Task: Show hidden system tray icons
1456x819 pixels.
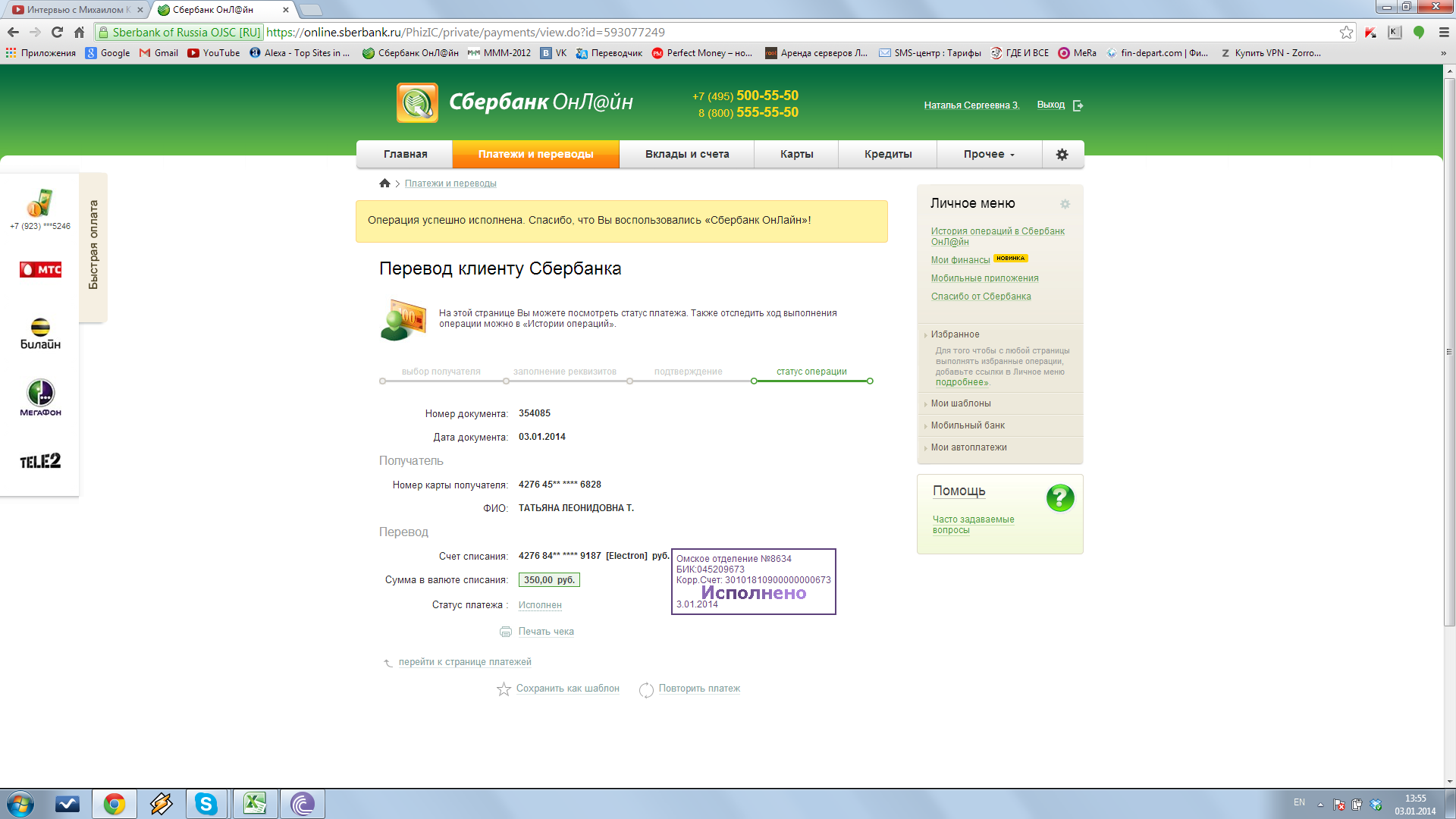Action: (1320, 805)
